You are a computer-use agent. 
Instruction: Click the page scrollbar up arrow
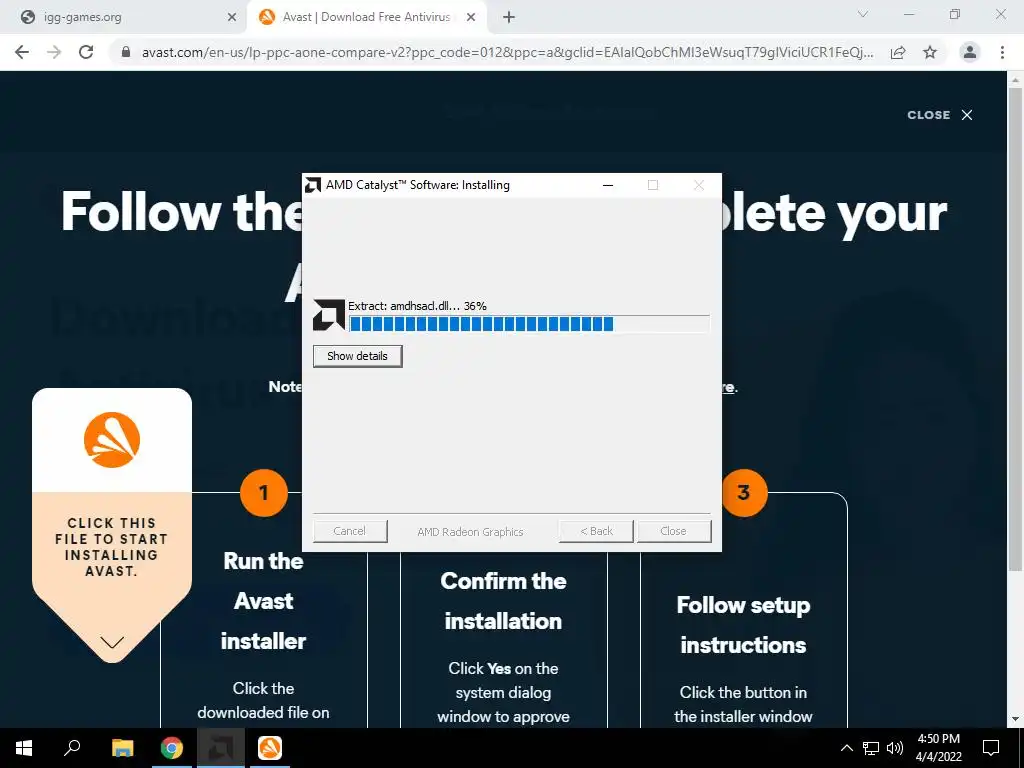(x=1015, y=80)
